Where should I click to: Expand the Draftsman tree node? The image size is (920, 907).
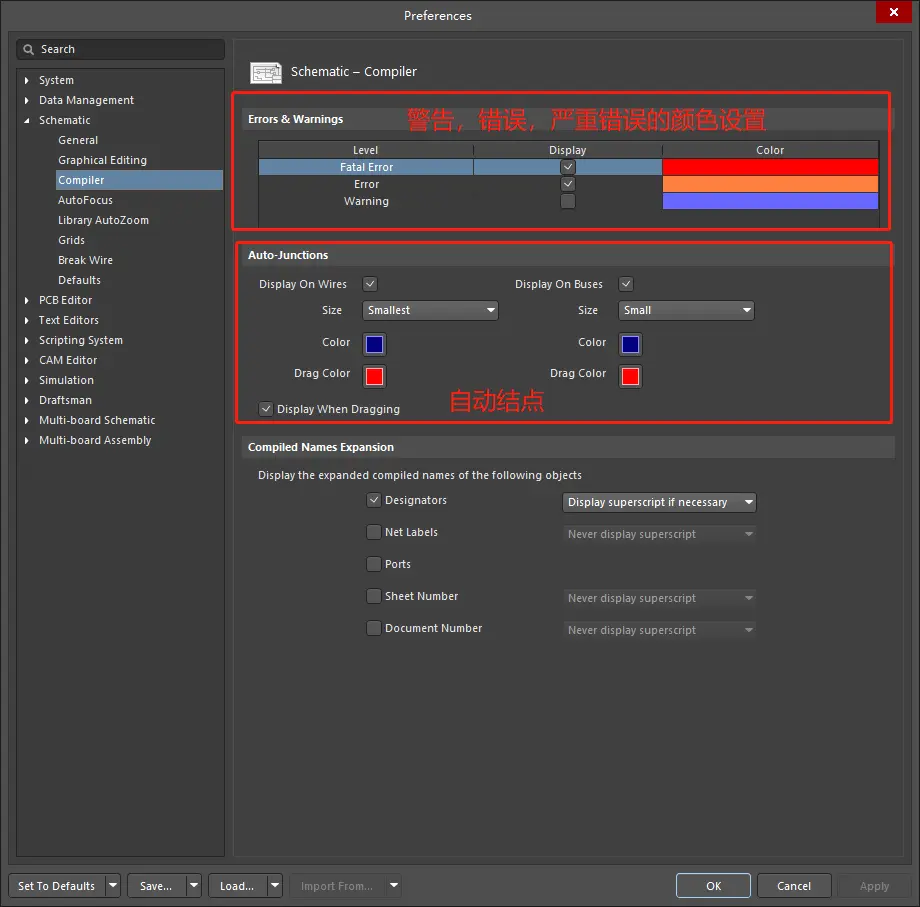point(26,400)
